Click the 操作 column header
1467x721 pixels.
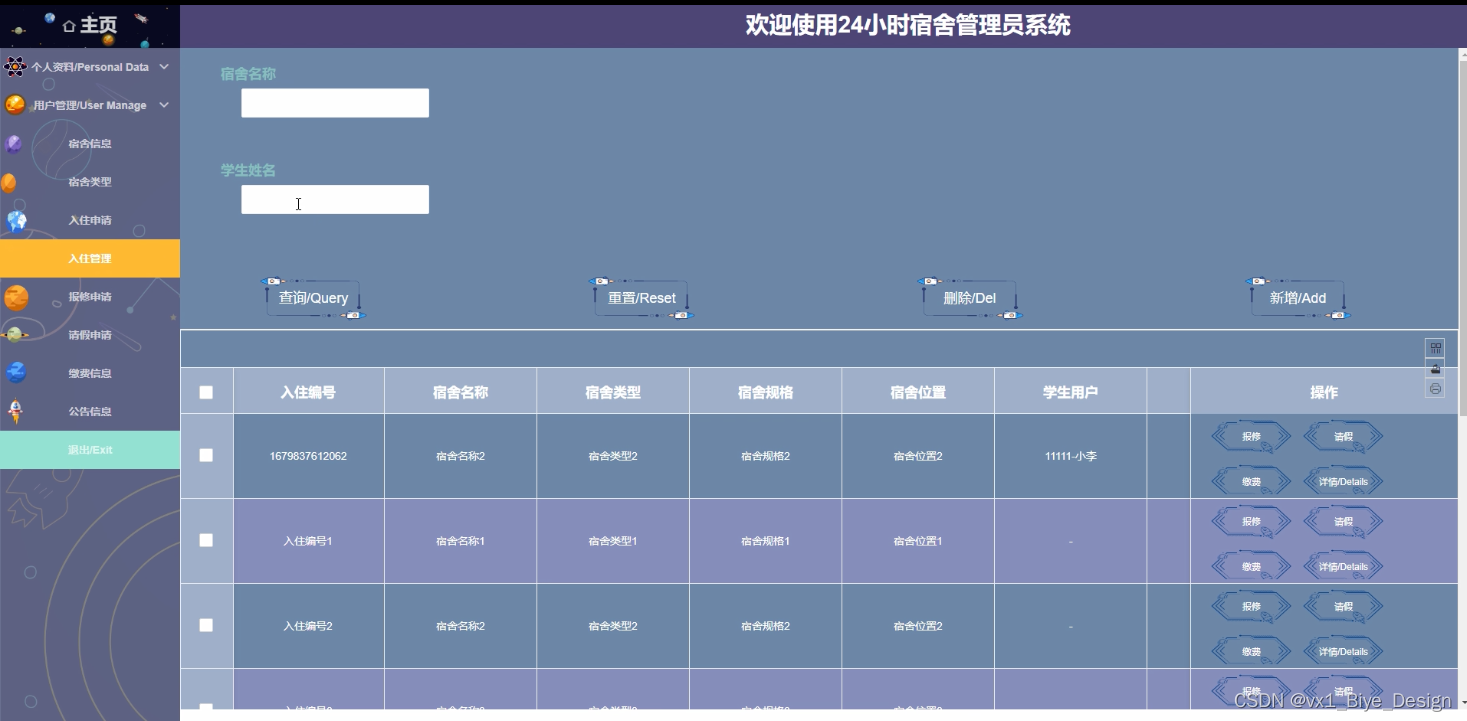(x=1324, y=392)
